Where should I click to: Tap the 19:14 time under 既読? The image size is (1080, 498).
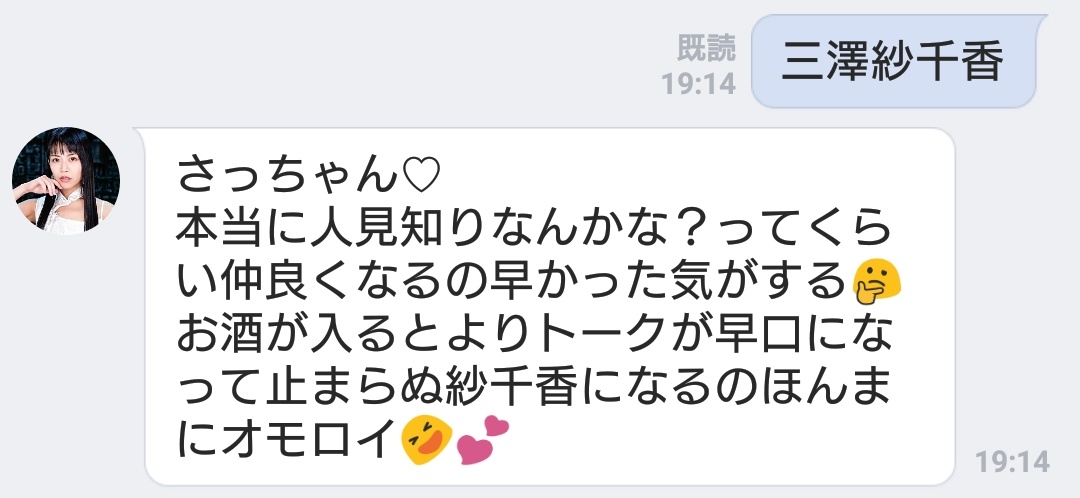(x=698, y=84)
